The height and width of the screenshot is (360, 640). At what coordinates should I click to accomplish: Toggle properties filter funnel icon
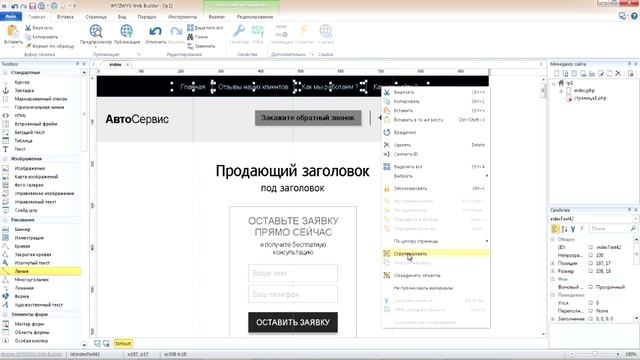pos(573,229)
